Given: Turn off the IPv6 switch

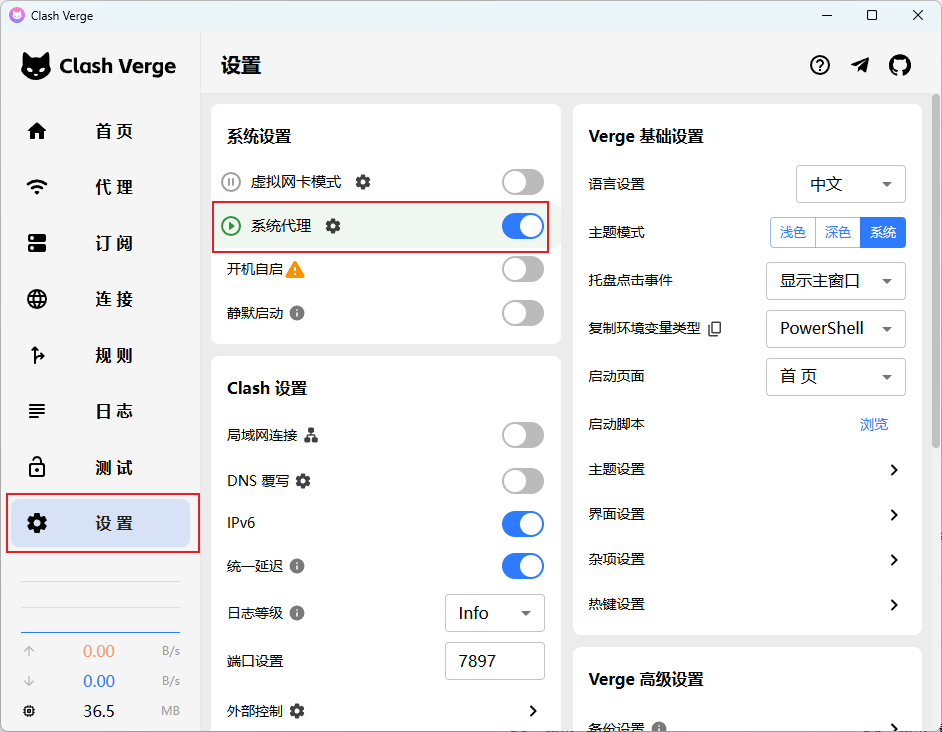Looking at the screenshot, I should click(x=522, y=524).
